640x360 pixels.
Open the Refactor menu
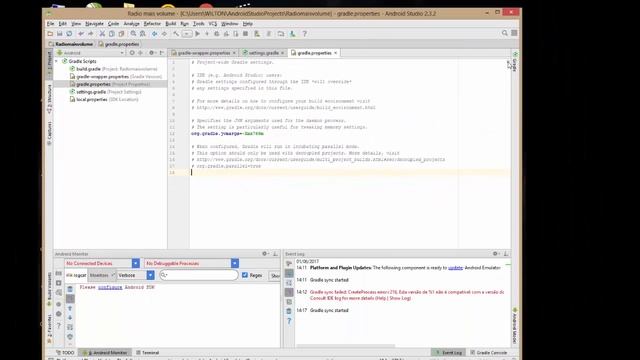pos(152,24)
